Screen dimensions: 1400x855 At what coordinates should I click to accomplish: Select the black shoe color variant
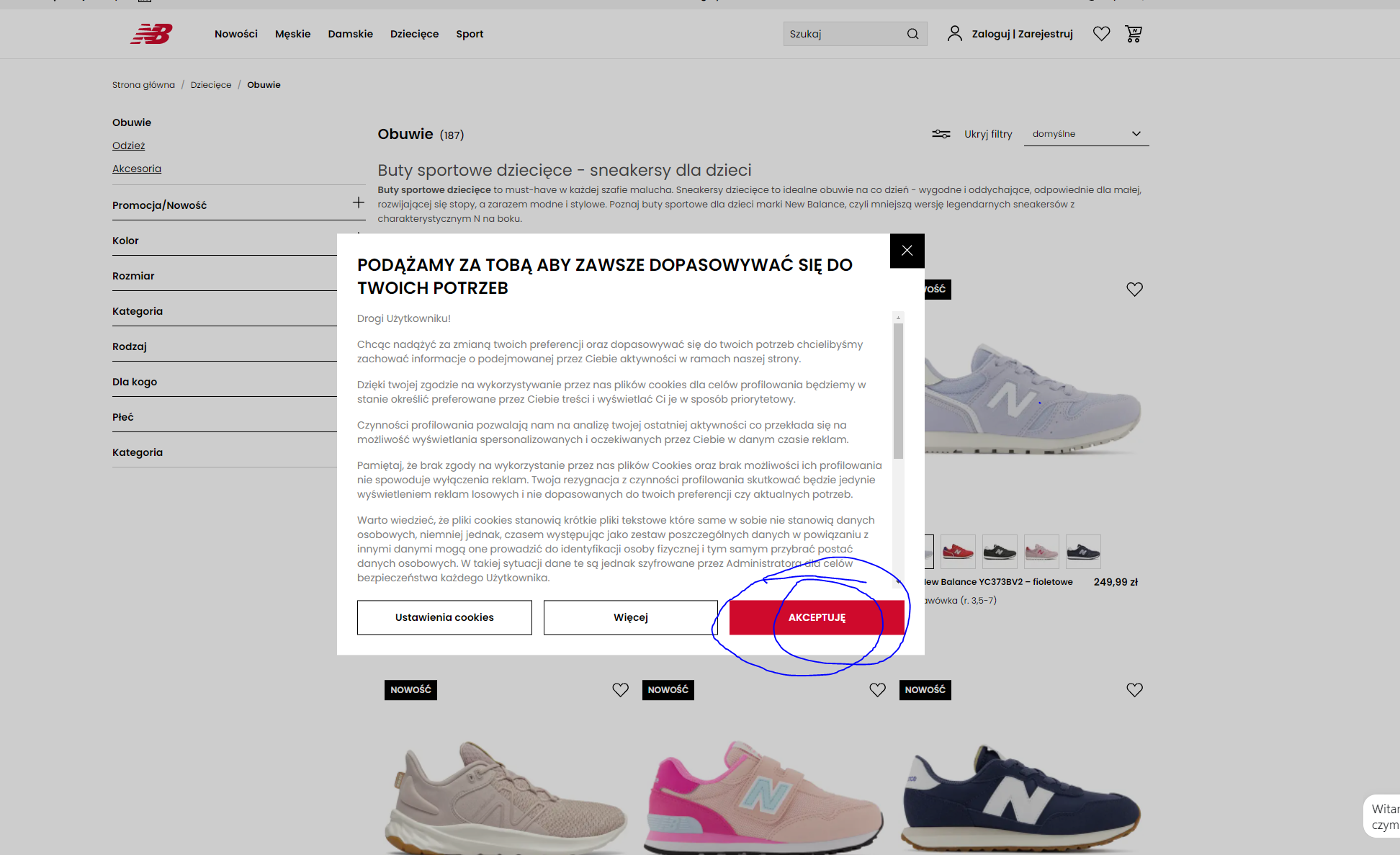pyautogui.click(x=1000, y=552)
